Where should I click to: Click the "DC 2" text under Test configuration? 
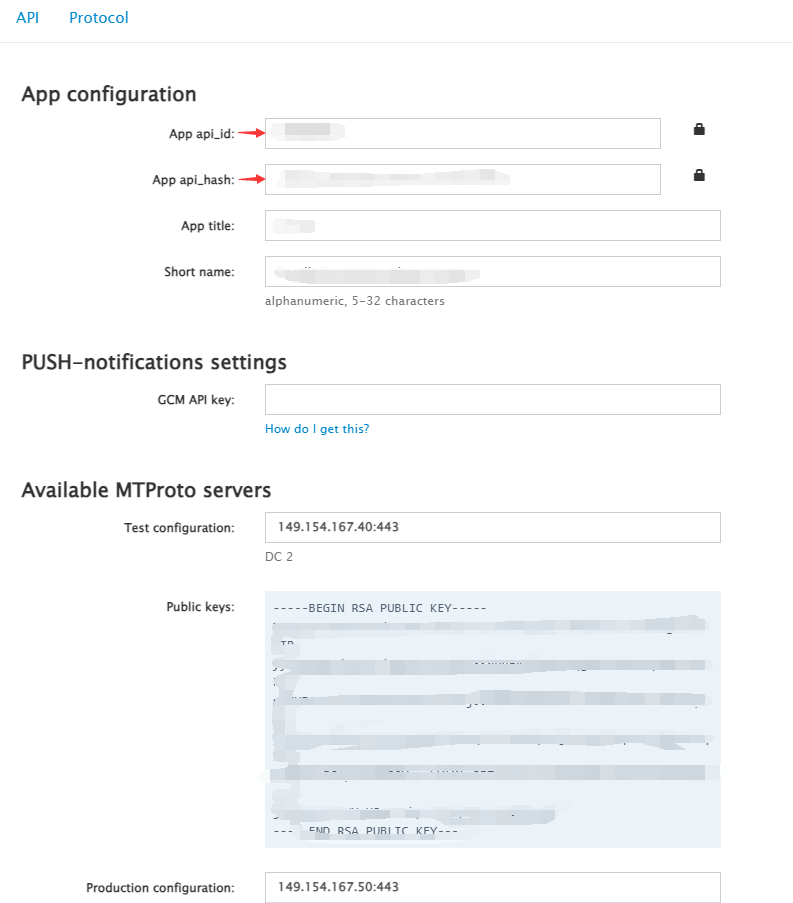279,556
